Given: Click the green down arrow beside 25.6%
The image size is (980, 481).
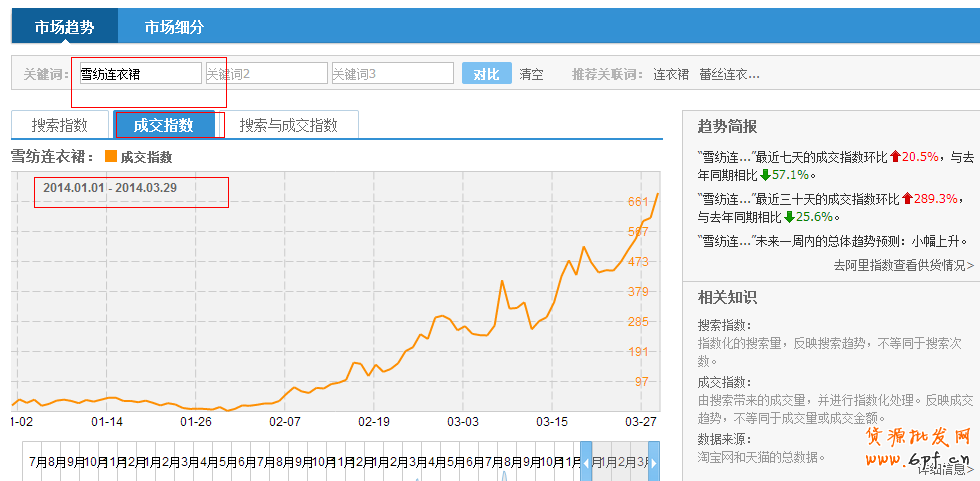Looking at the screenshot, I should pos(789,217).
